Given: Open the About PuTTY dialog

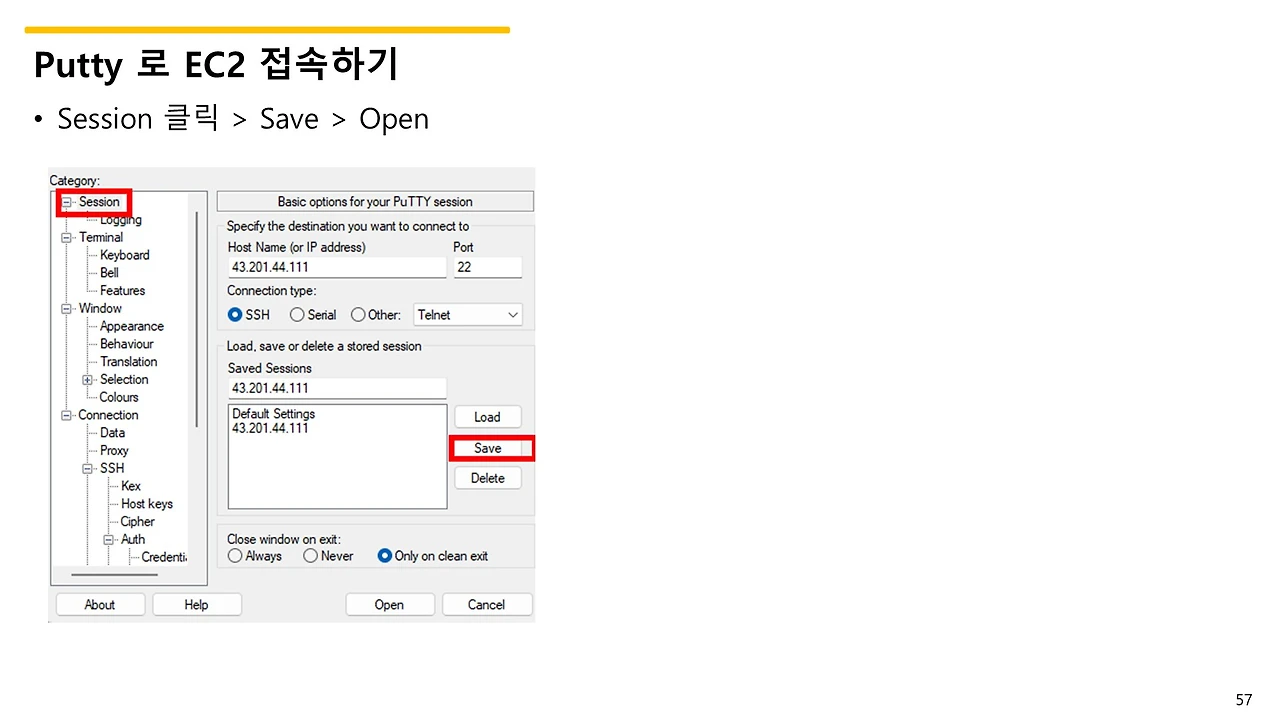Looking at the screenshot, I should [100, 605].
